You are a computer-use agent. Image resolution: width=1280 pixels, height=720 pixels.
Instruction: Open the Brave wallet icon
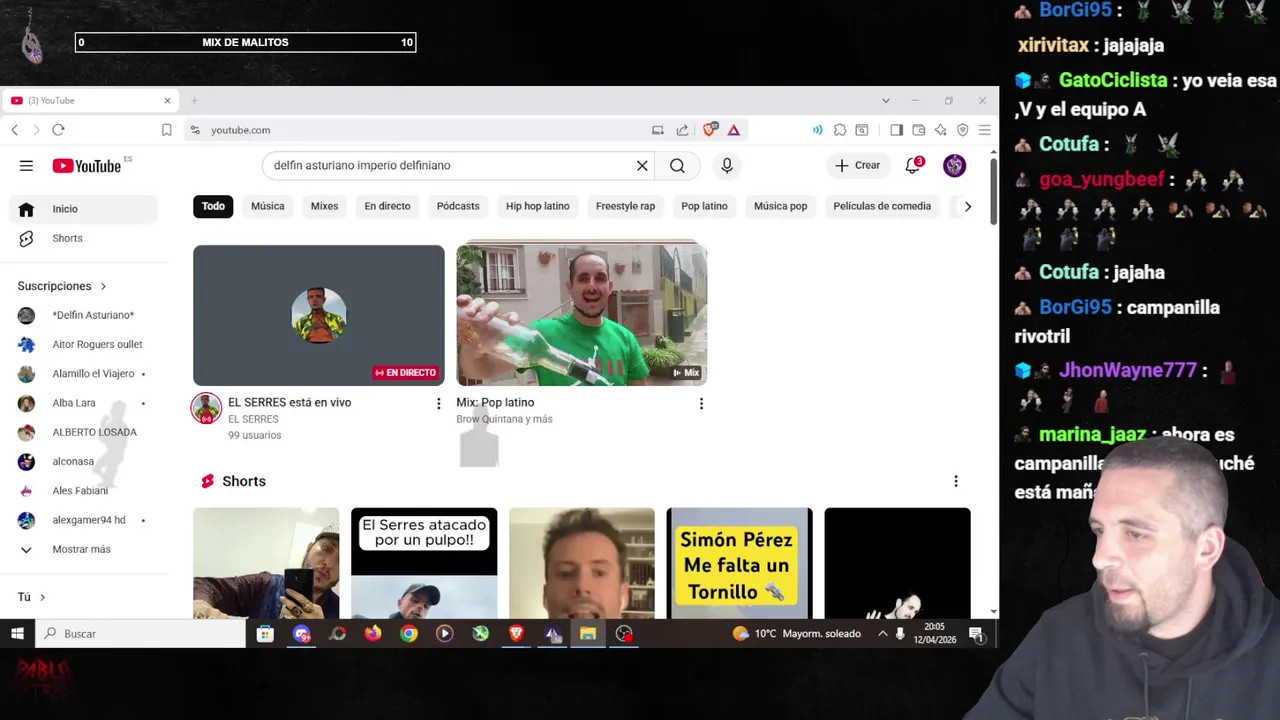click(x=919, y=130)
